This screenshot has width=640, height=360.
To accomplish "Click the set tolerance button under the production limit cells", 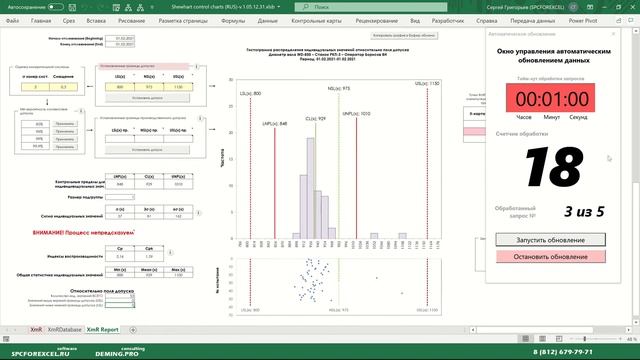I will pos(147,150).
